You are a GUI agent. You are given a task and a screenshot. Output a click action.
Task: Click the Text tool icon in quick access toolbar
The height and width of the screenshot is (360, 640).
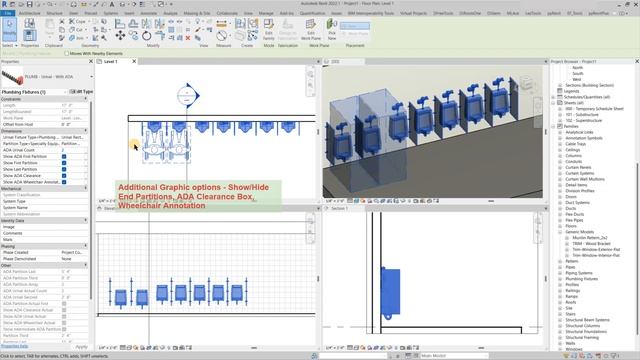coord(112,4)
